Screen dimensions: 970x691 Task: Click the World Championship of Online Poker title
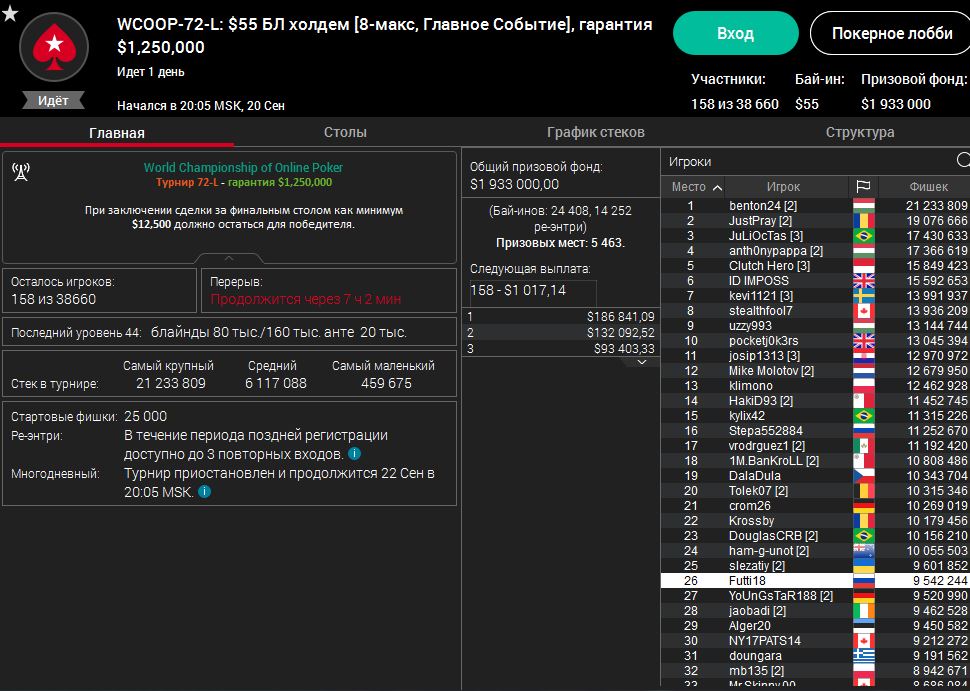tap(243, 167)
